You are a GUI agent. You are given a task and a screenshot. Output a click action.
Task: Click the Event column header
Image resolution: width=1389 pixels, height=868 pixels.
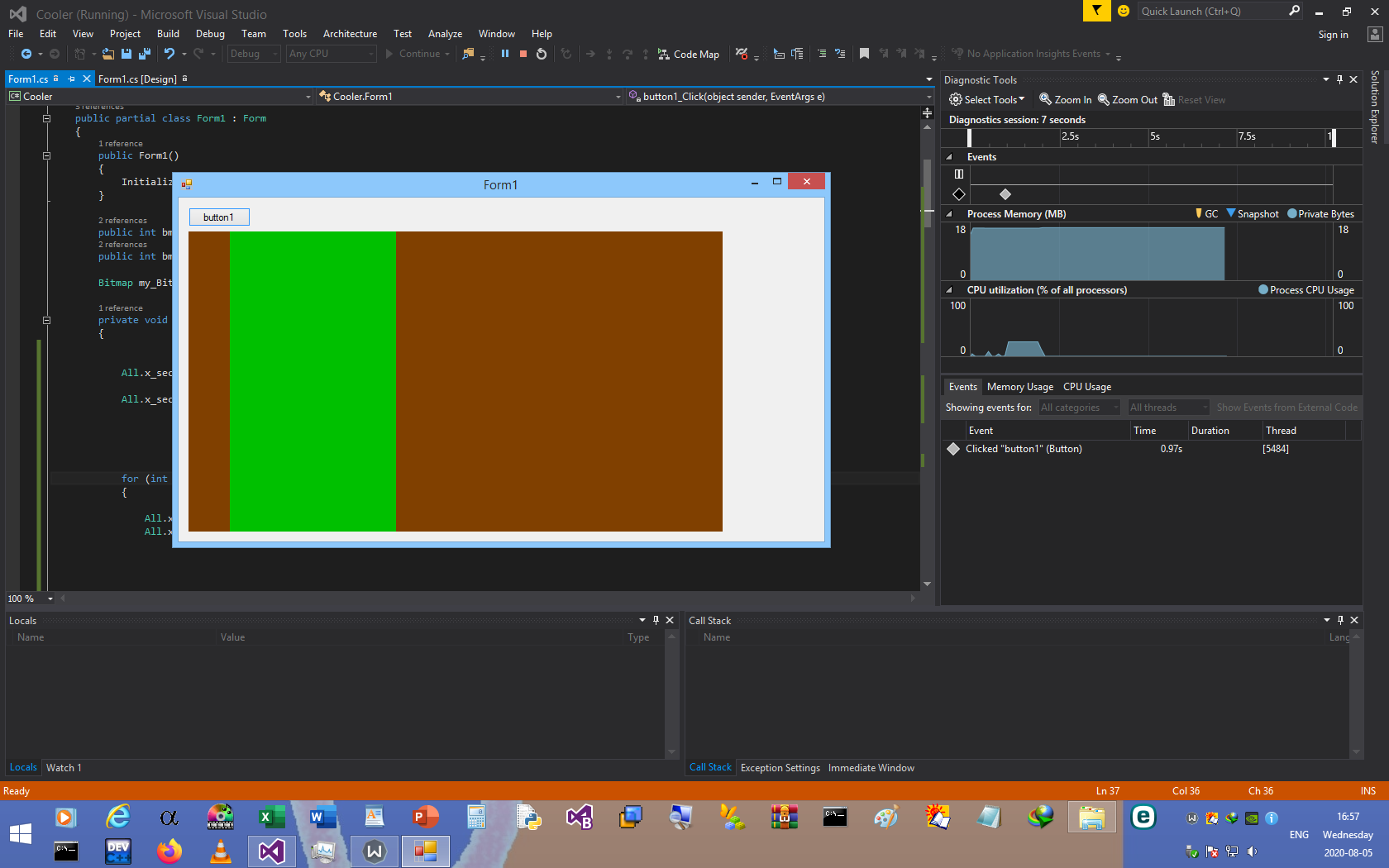click(x=1048, y=431)
